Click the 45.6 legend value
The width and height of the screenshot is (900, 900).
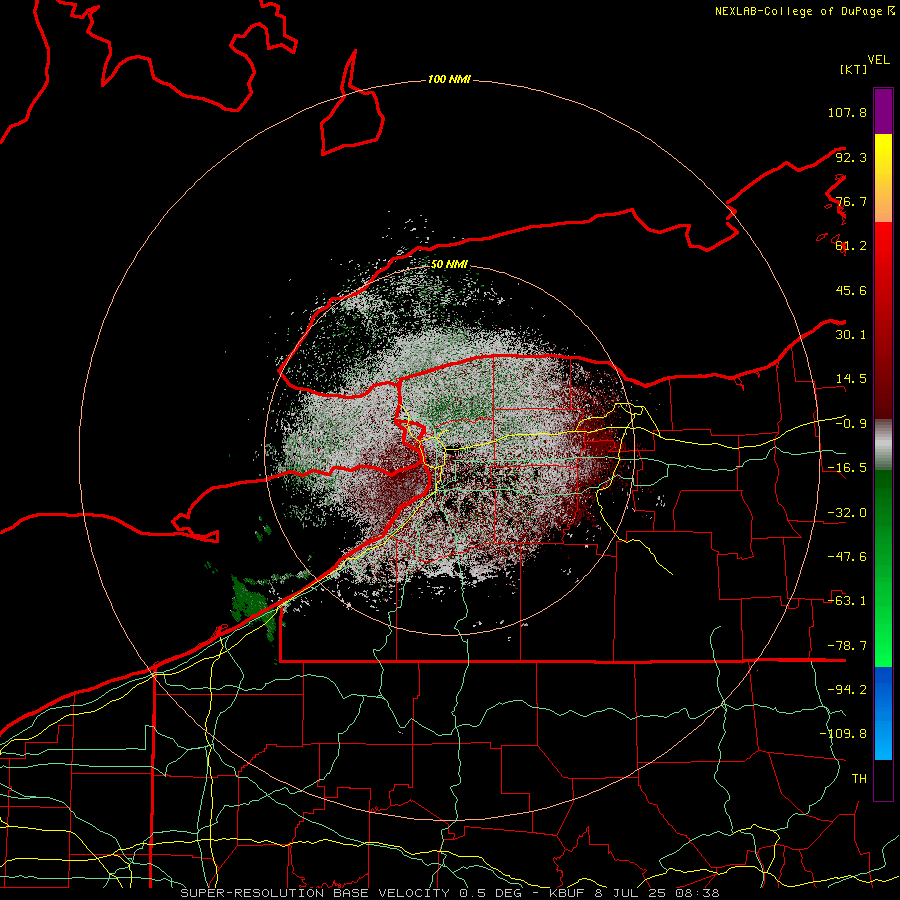tap(851, 290)
